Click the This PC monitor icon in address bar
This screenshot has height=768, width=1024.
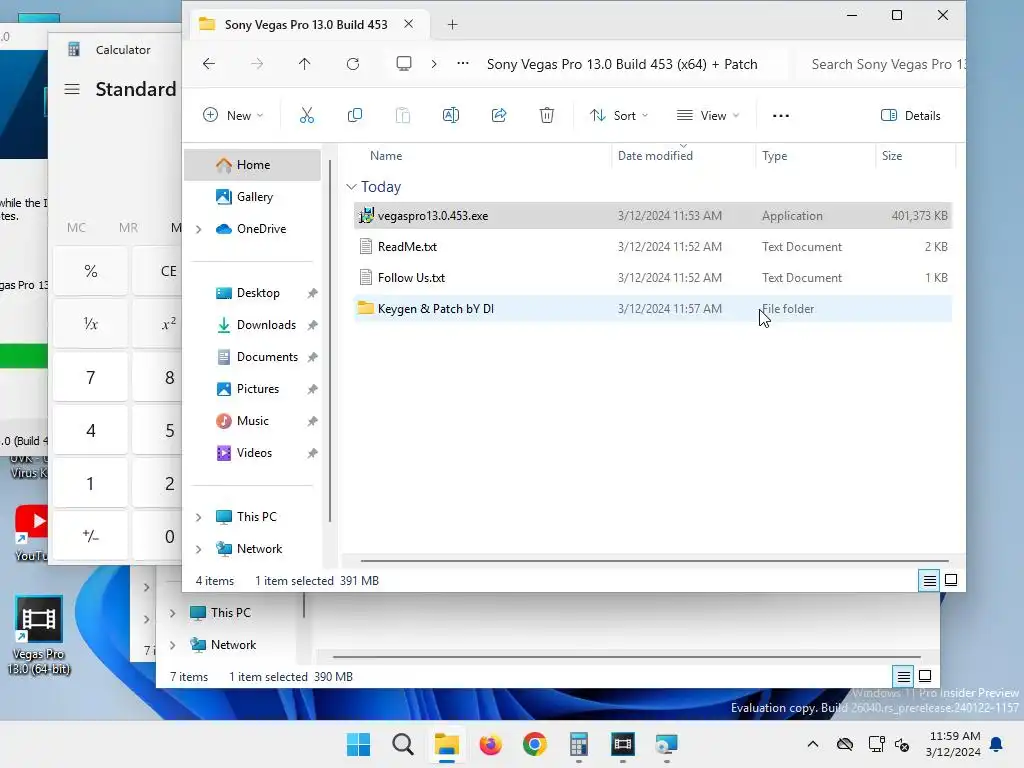point(404,63)
